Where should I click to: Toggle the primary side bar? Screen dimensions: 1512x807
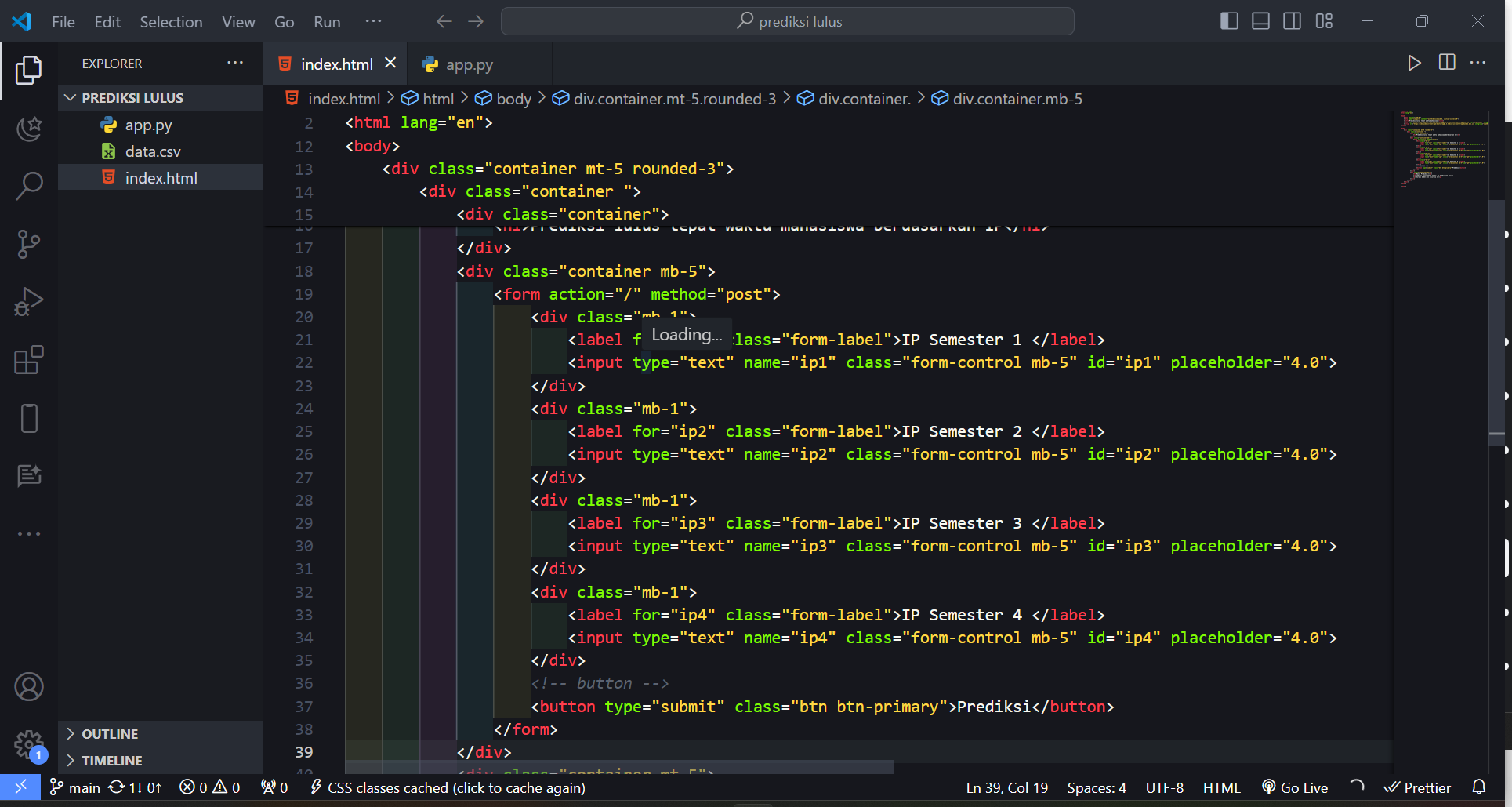[1229, 21]
